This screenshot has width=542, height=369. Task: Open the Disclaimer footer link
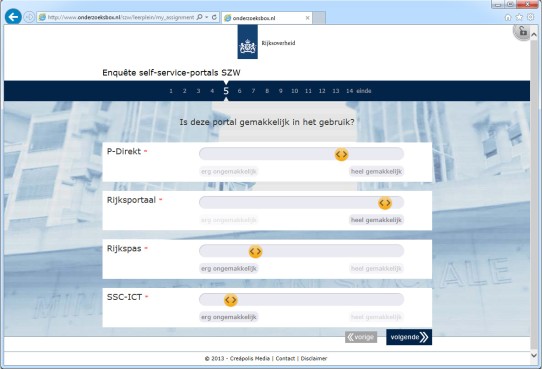[x=314, y=359]
